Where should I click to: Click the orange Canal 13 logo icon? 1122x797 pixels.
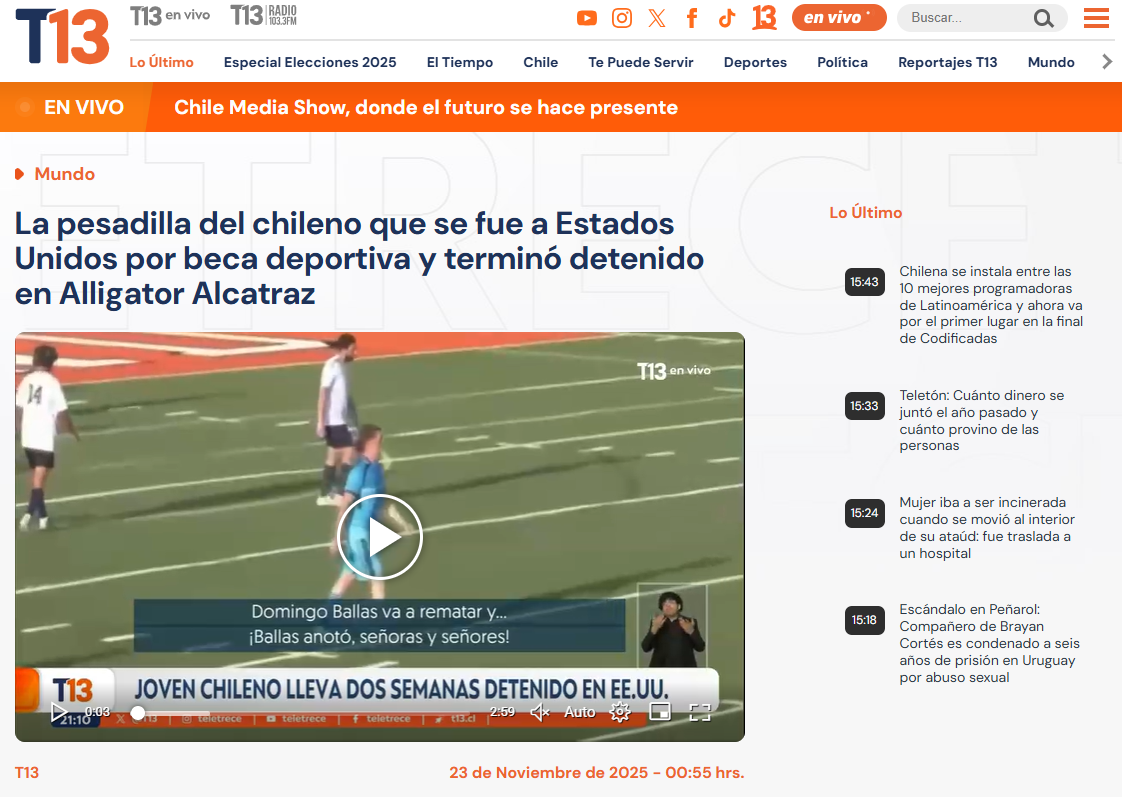[x=764, y=18]
